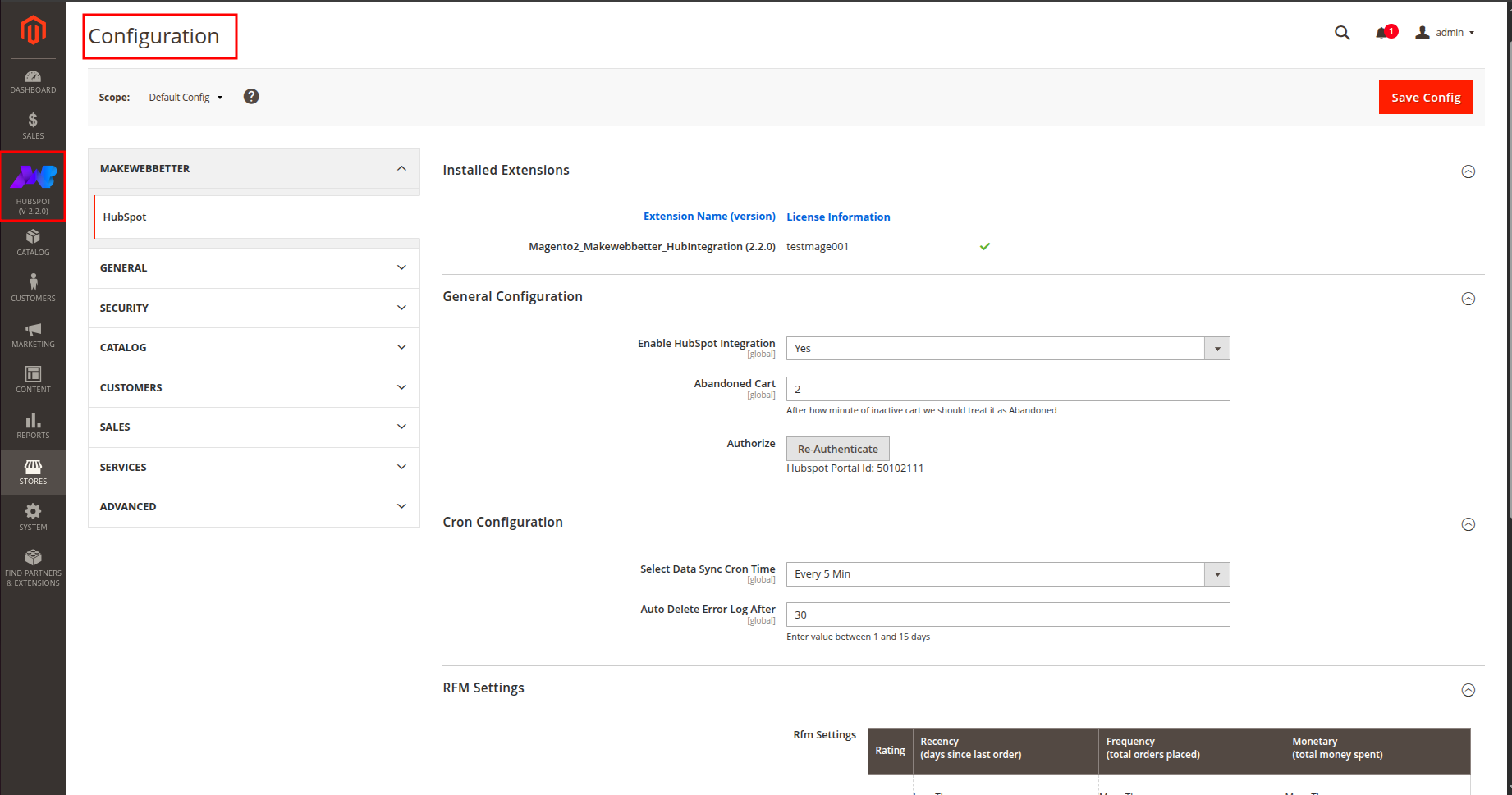The width and height of the screenshot is (1512, 795).
Task: Click the Save Config button
Action: pyautogui.click(x=1425, y=98)
